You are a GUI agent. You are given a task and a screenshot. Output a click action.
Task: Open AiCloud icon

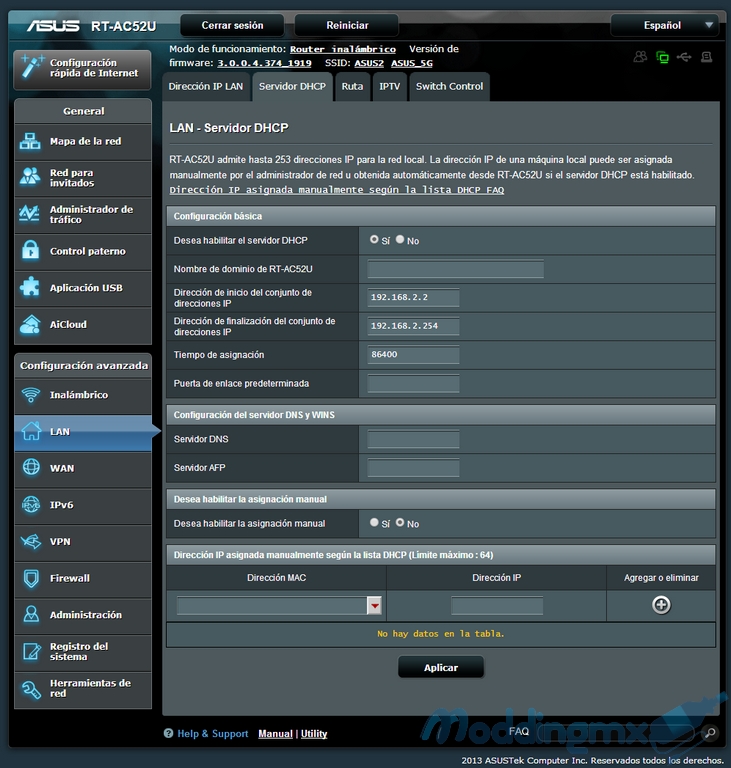tap(30, 324)
